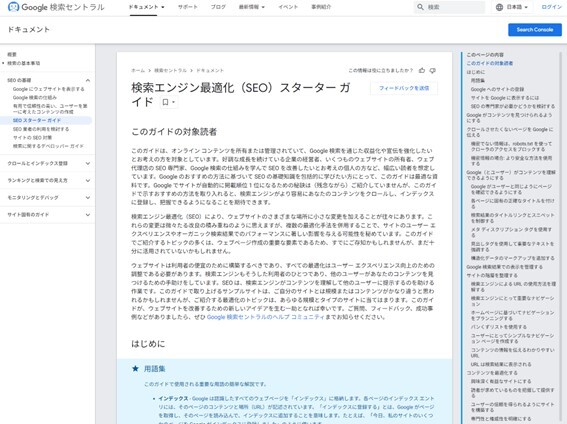Image resolution: width=567 pixels, height=424 pixels.
Task: Select 検索の基本事項 in the left sidebar
Action: 24,63
